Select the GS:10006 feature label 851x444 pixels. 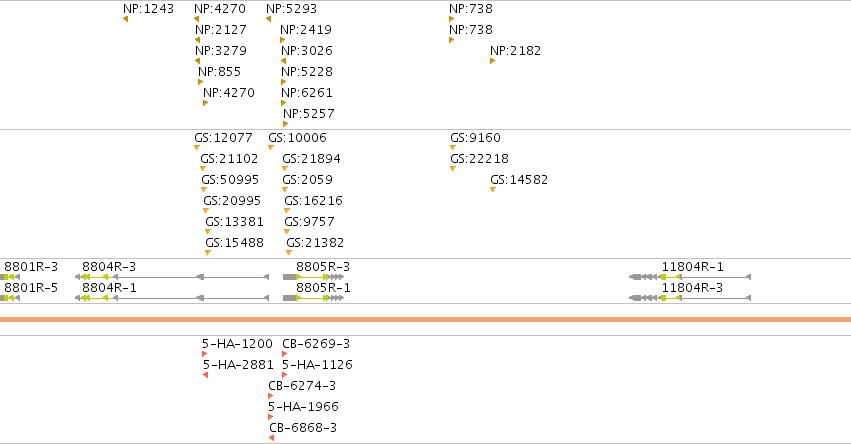click(x=297, y=138)
